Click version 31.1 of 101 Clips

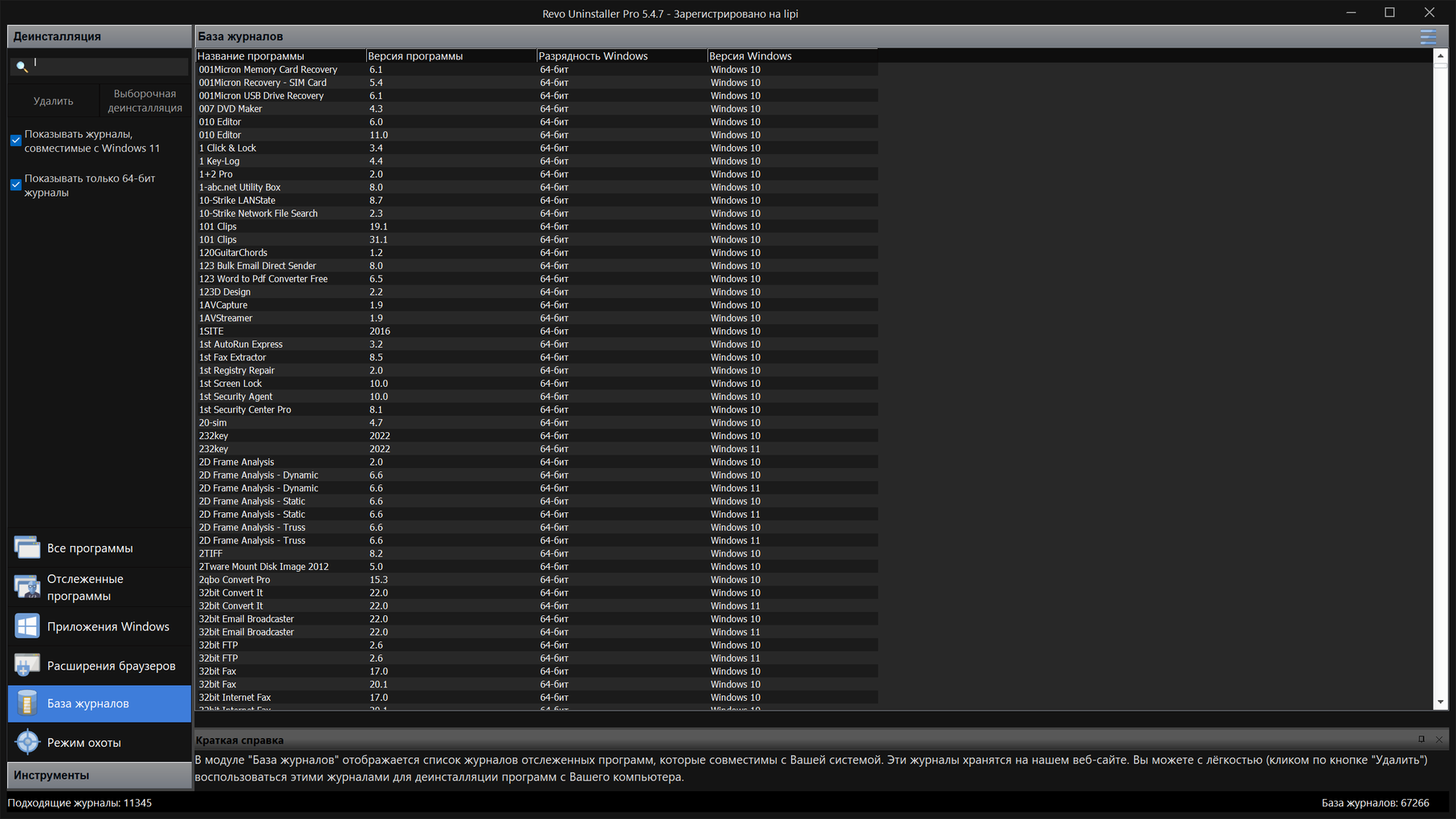(378, 240)
